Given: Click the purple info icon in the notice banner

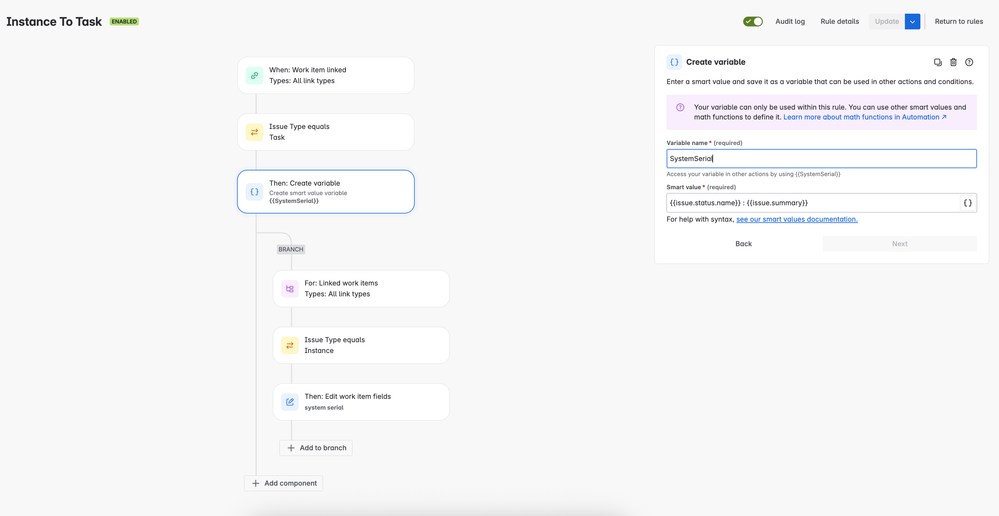Looking at the screenshot, I should pyautogui.click(x=680, y=107).
